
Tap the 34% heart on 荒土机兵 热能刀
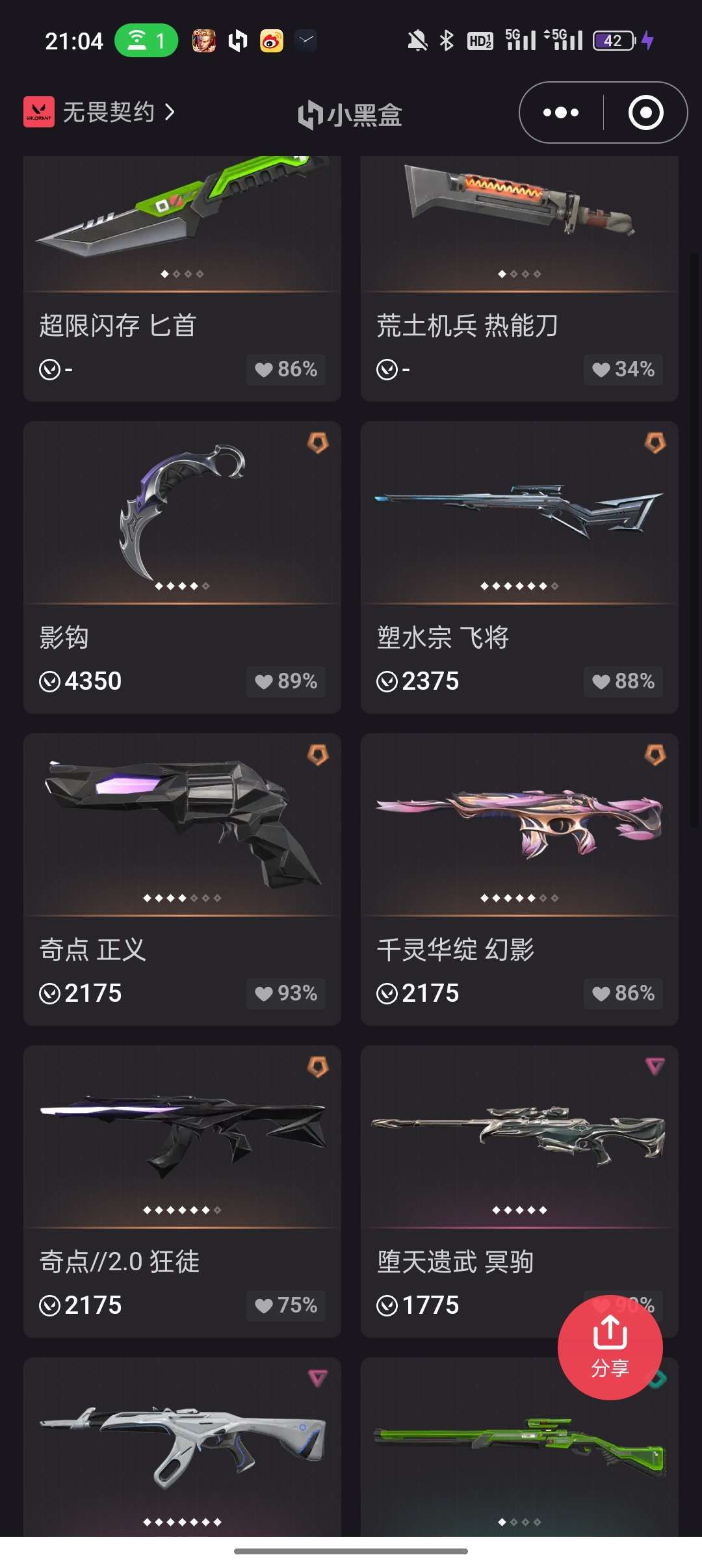pos(623,369)
